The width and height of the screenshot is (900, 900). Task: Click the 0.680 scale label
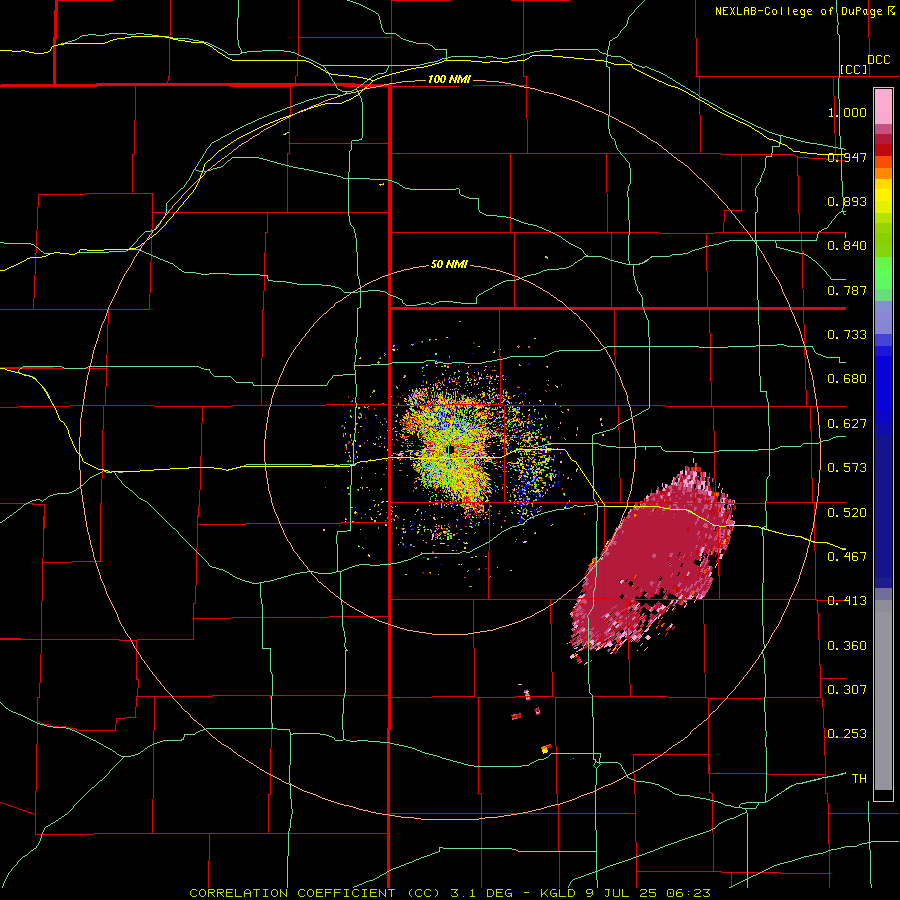coord(847,379)
